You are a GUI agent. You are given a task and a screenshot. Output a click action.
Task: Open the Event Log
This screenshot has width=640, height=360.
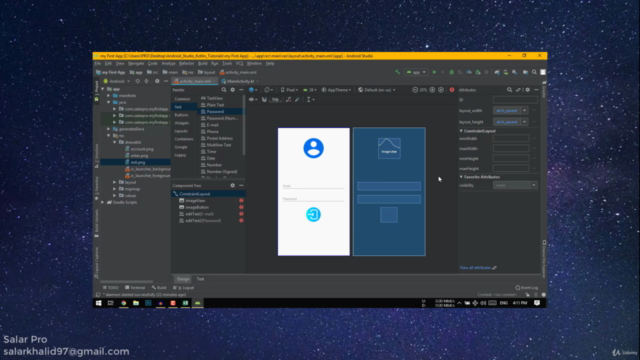(x=527, y=288)
